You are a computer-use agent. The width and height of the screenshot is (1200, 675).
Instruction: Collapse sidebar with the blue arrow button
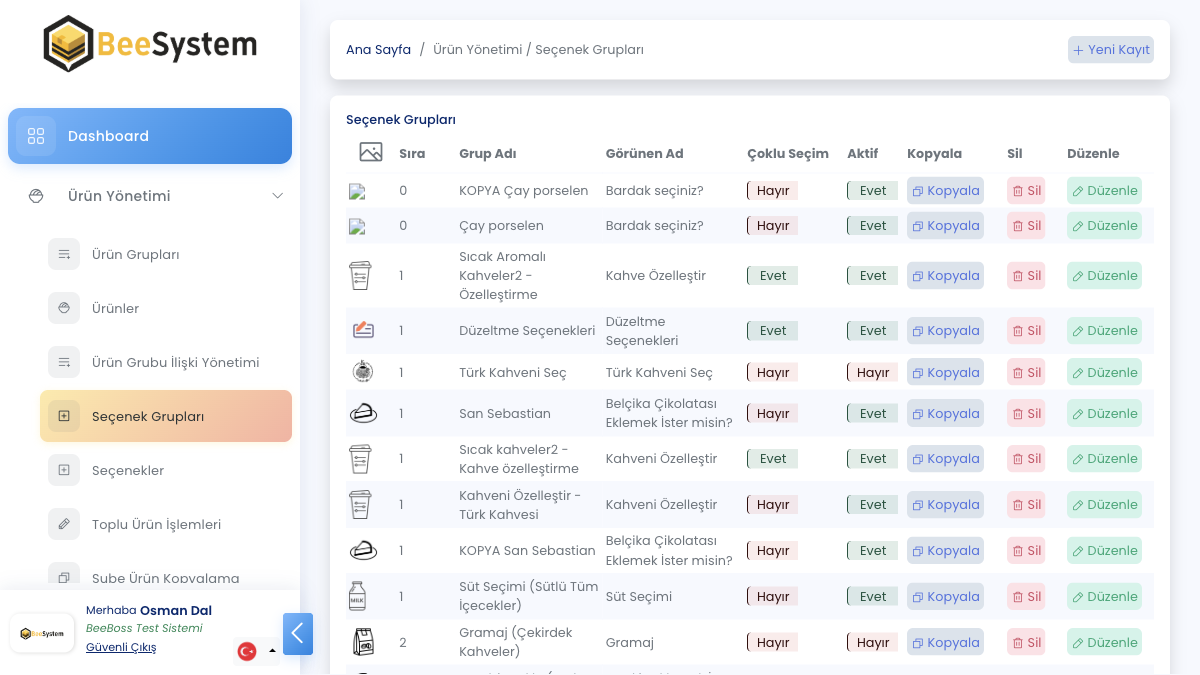click(x=298, y=633)
